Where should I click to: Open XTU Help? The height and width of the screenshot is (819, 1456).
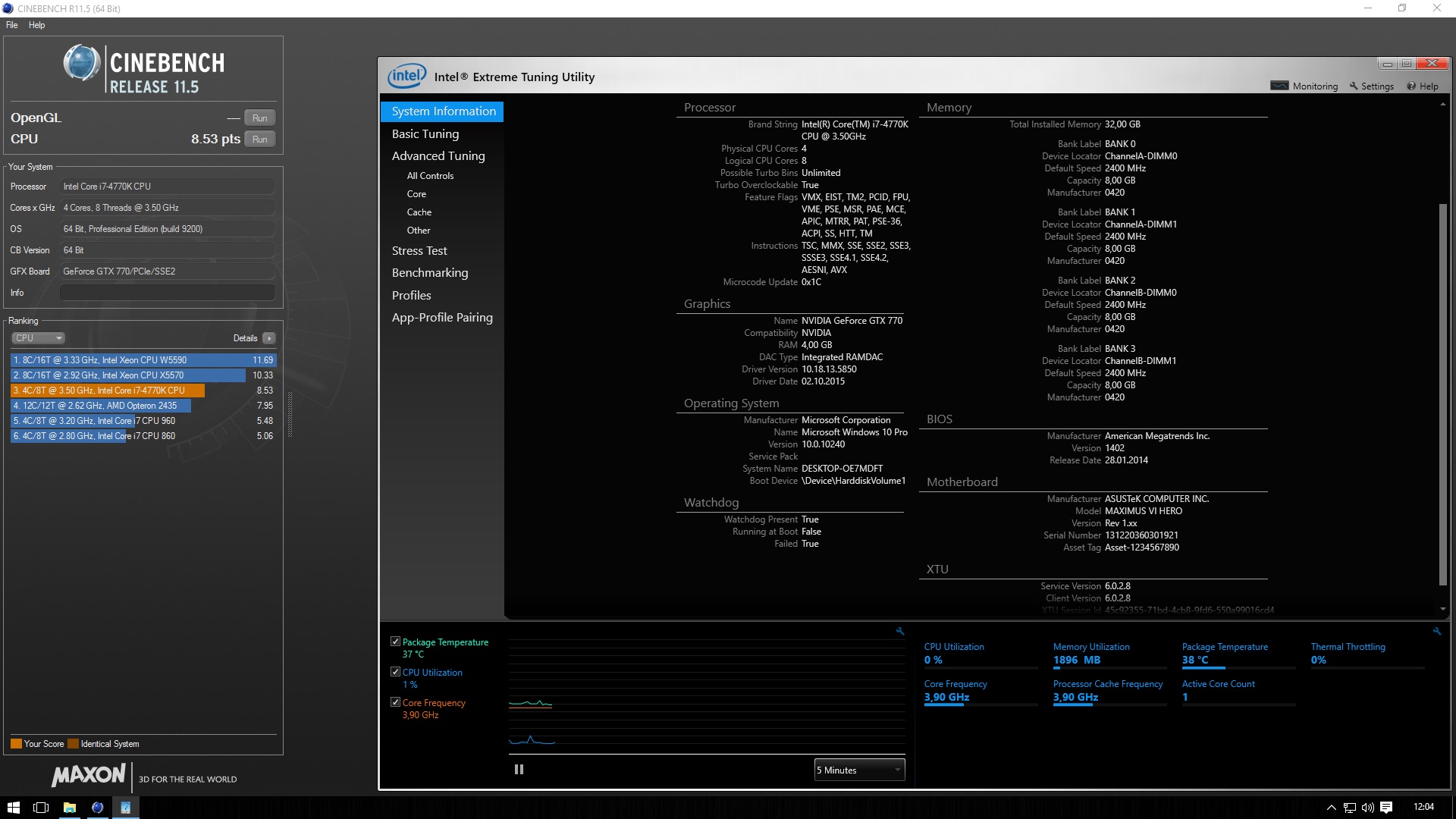(x=1423, y=86)
